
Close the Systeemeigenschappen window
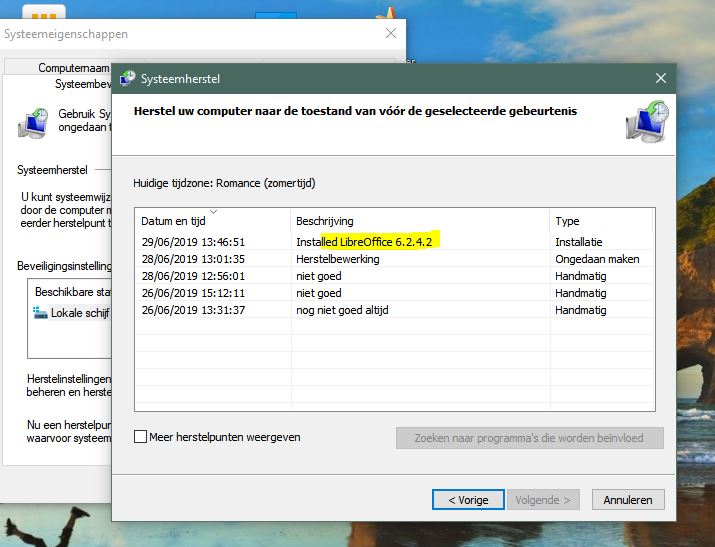(x=391, y=34)
